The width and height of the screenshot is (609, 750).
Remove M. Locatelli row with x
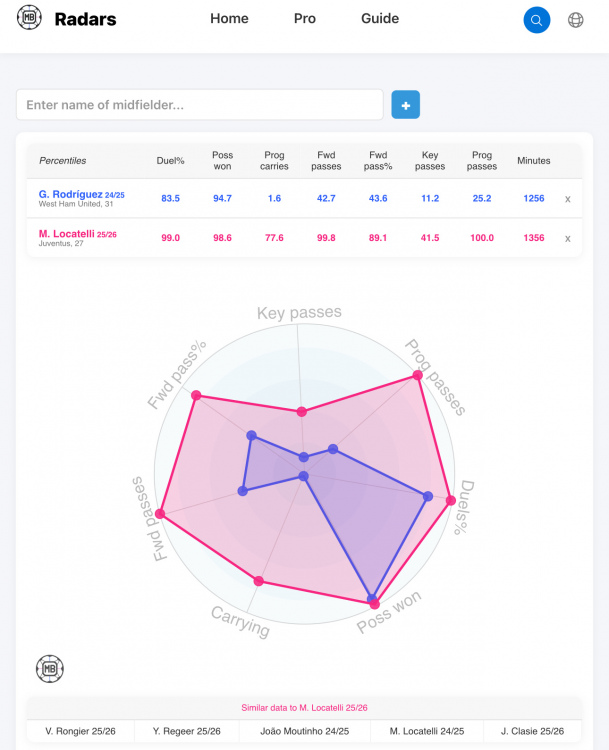tap(568, 238)
